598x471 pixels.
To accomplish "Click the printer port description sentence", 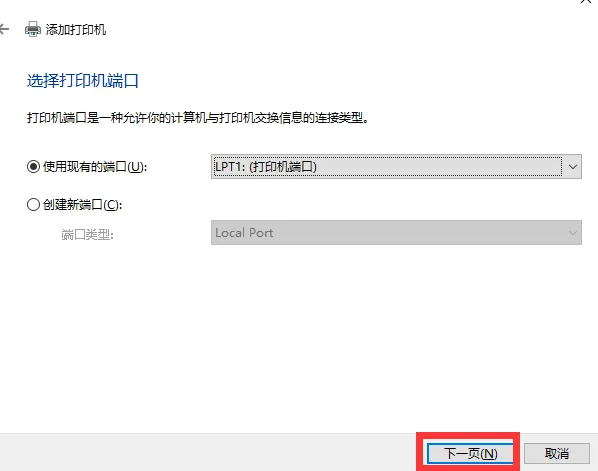I will (x=198, y=118).
